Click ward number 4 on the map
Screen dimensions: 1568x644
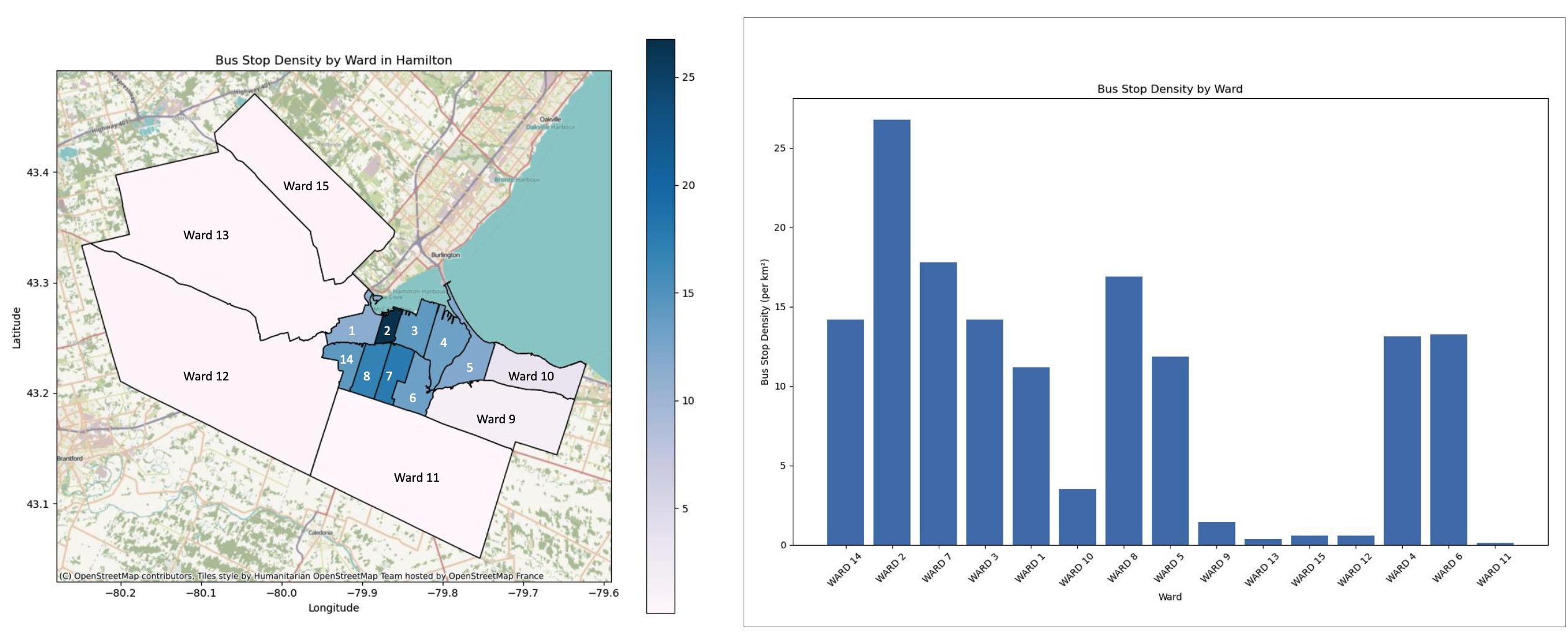tap(444, 343)
